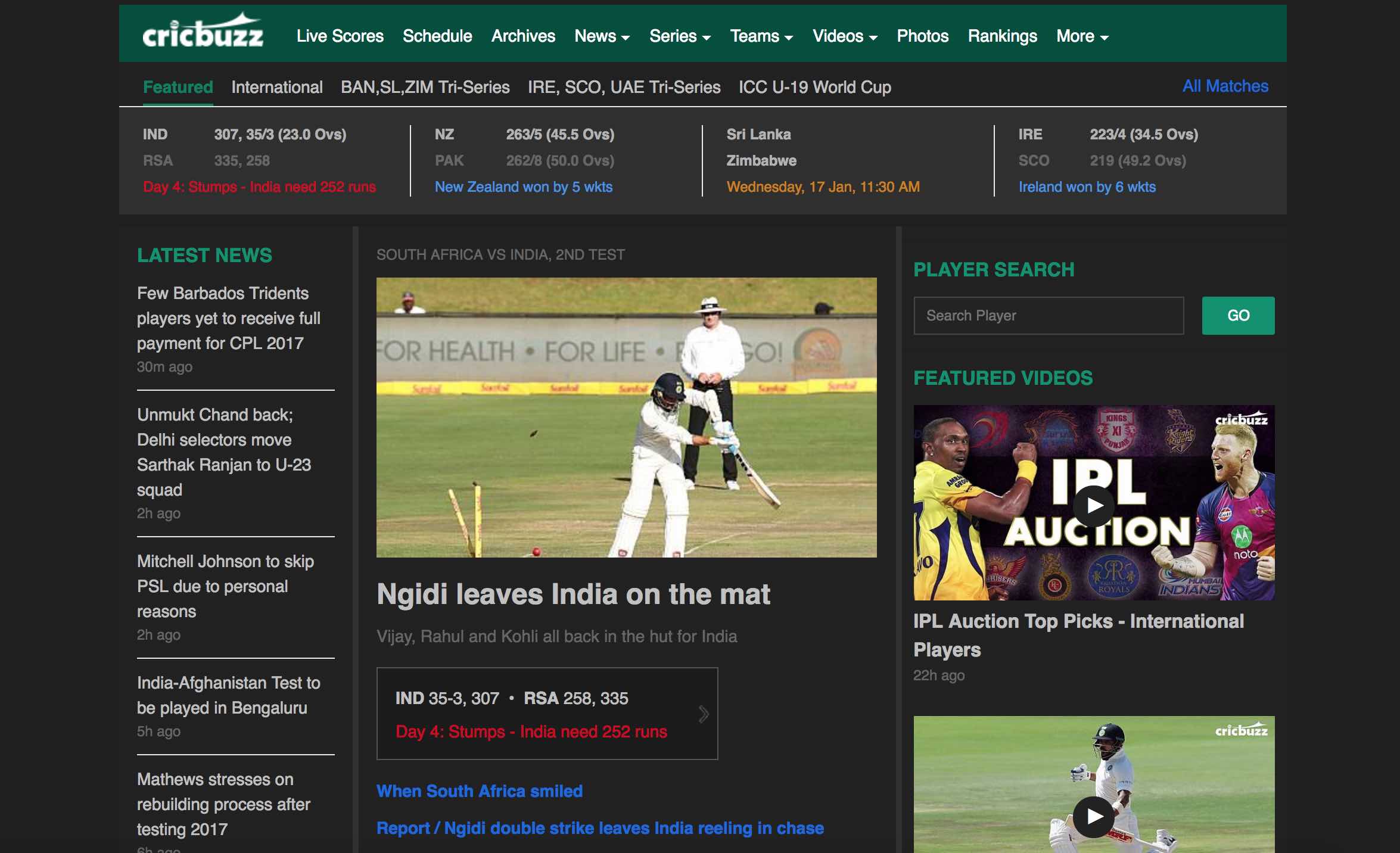Image resolution: width=1400 pixels, height=853 pixels.
Task: Open the All Matches link
Action: (1225, 86)
